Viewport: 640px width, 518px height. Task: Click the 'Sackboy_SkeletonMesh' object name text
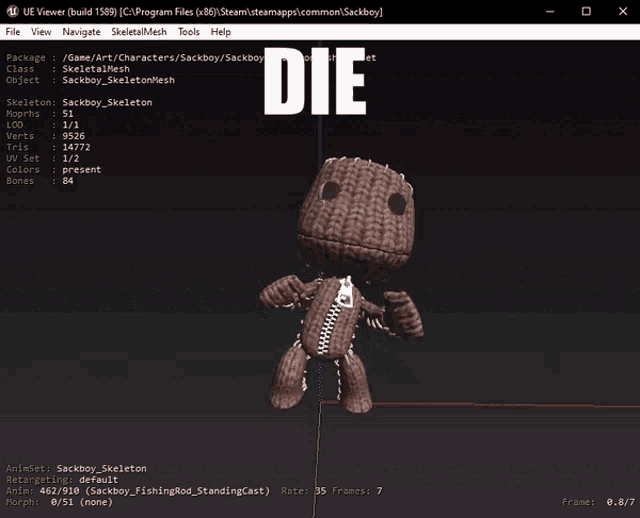(118, 80)
